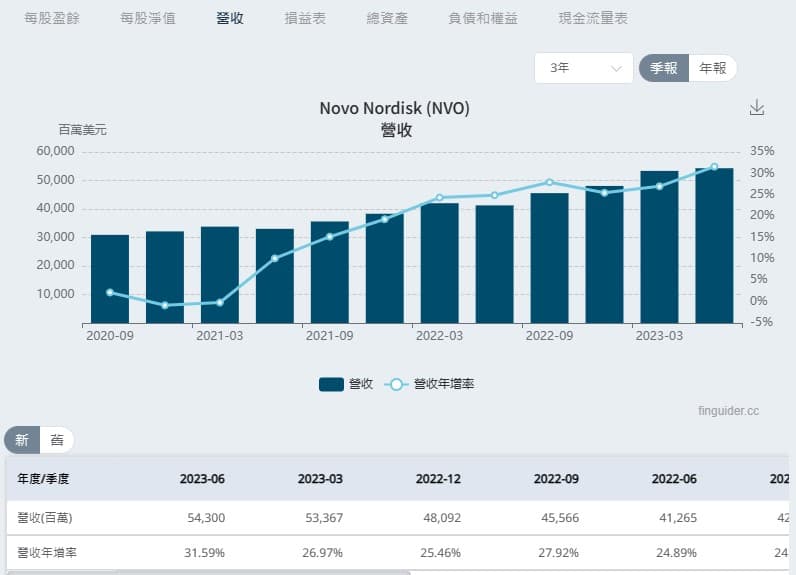The image size is (796, 575).
Task: Click the 2022-06 column header
Action: (674, 479)
